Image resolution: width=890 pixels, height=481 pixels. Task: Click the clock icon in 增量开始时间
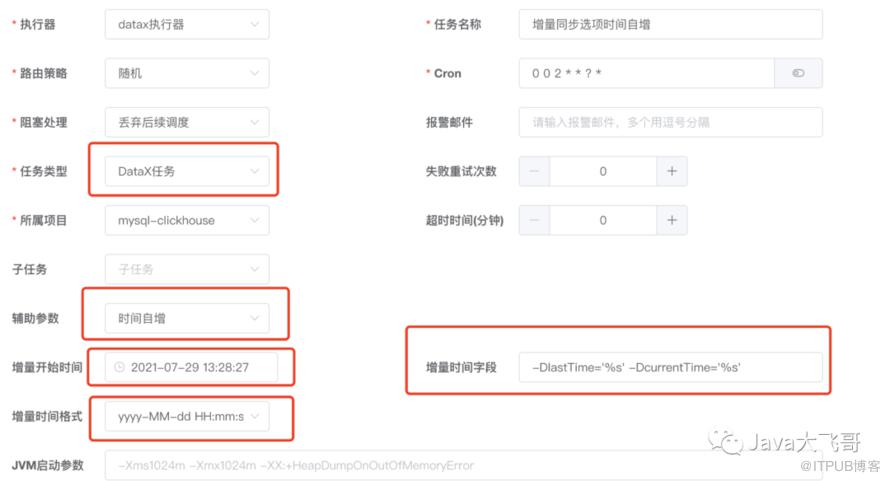pyautogui.click(x=119, y=367)
